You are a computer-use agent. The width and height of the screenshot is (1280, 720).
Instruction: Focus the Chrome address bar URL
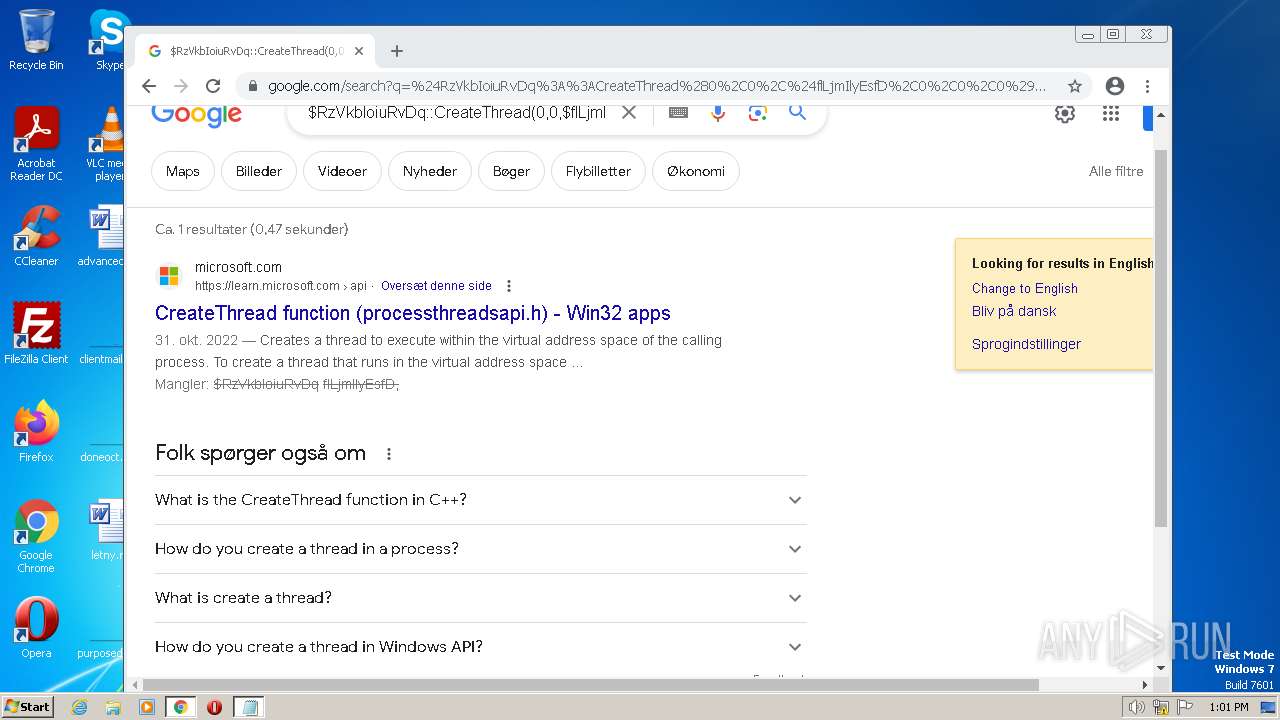click(x=656, y=86)
